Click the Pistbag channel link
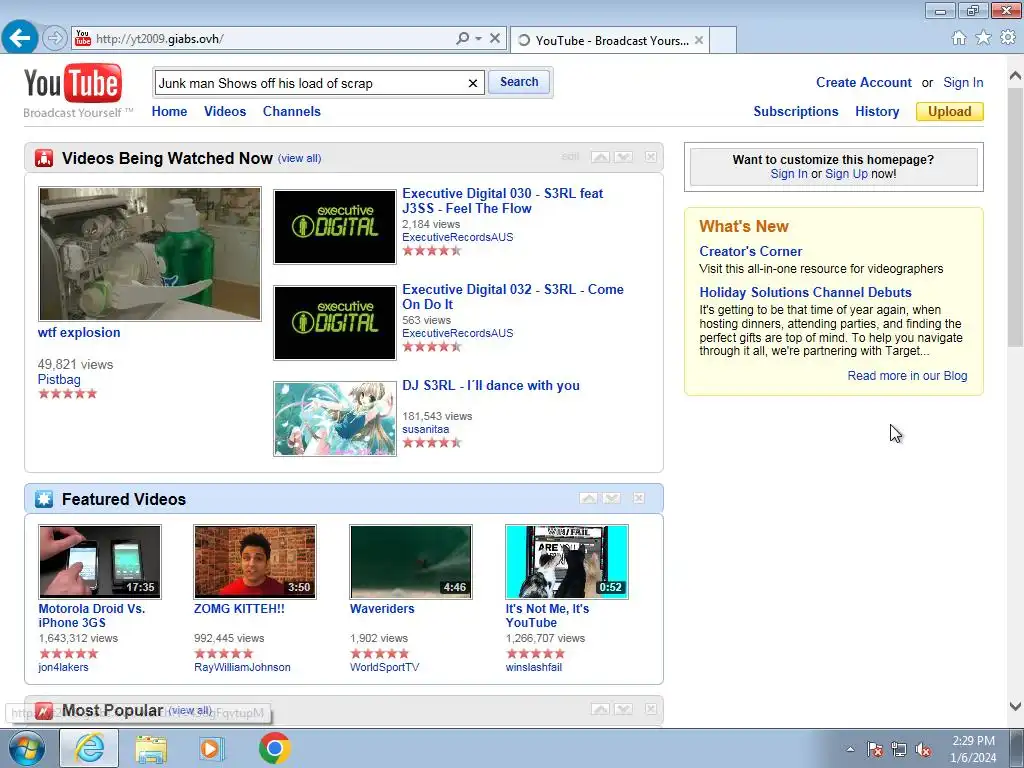Screen dimensions: 1024x768 pos(59,379)
